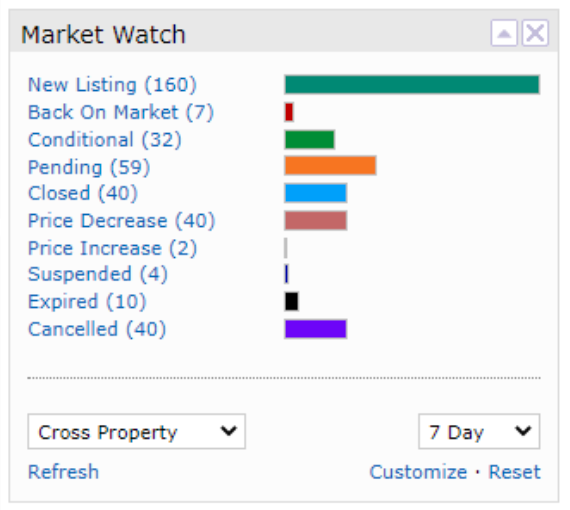Screen dimensions: 570x510
Task: Collapse the Market Watch panel with the up arrow
Action: [x=504, y=33]
